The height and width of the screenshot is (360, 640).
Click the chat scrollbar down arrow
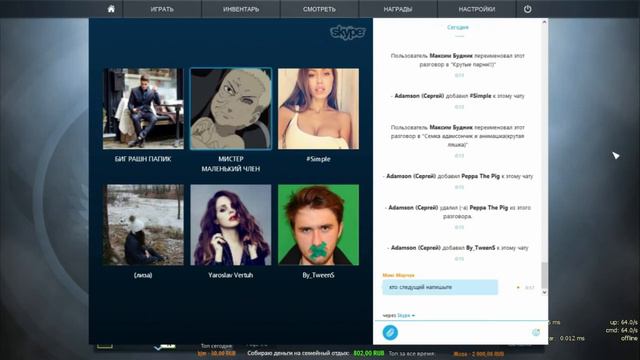coord(544,292)
